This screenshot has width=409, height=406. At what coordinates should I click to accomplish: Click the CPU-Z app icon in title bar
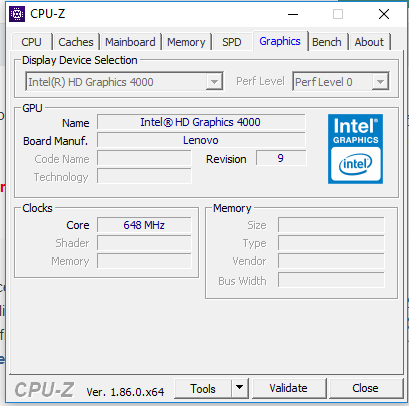(17, 14)
